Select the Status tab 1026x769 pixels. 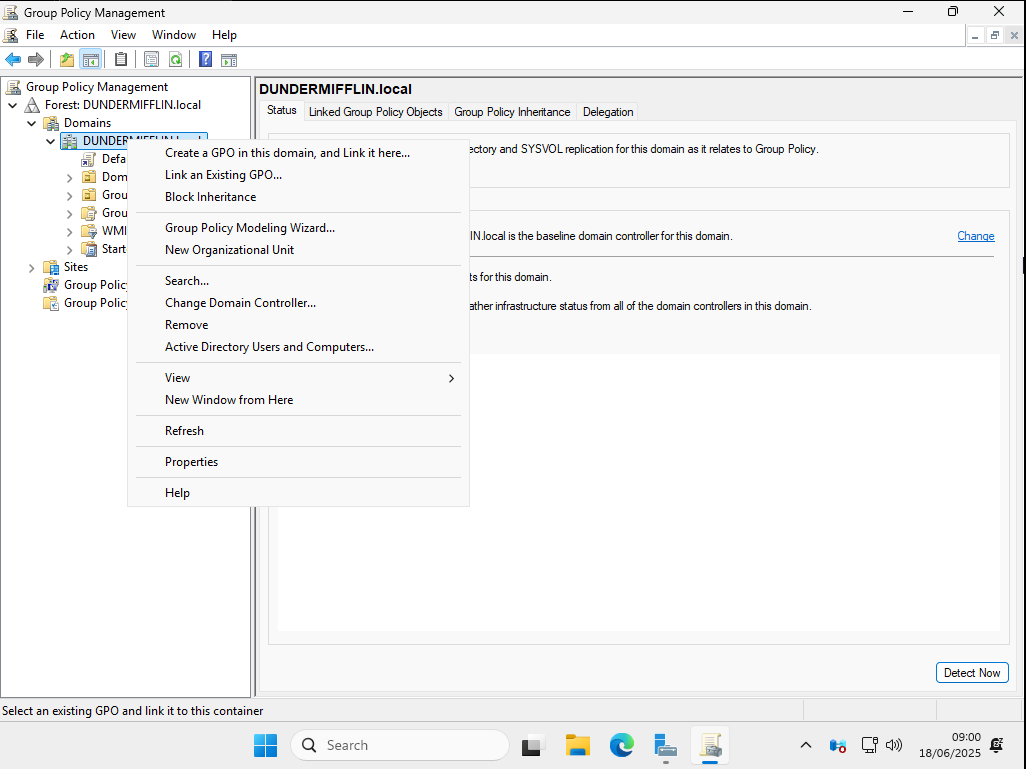pyautogui.click(x=282, y=111)
